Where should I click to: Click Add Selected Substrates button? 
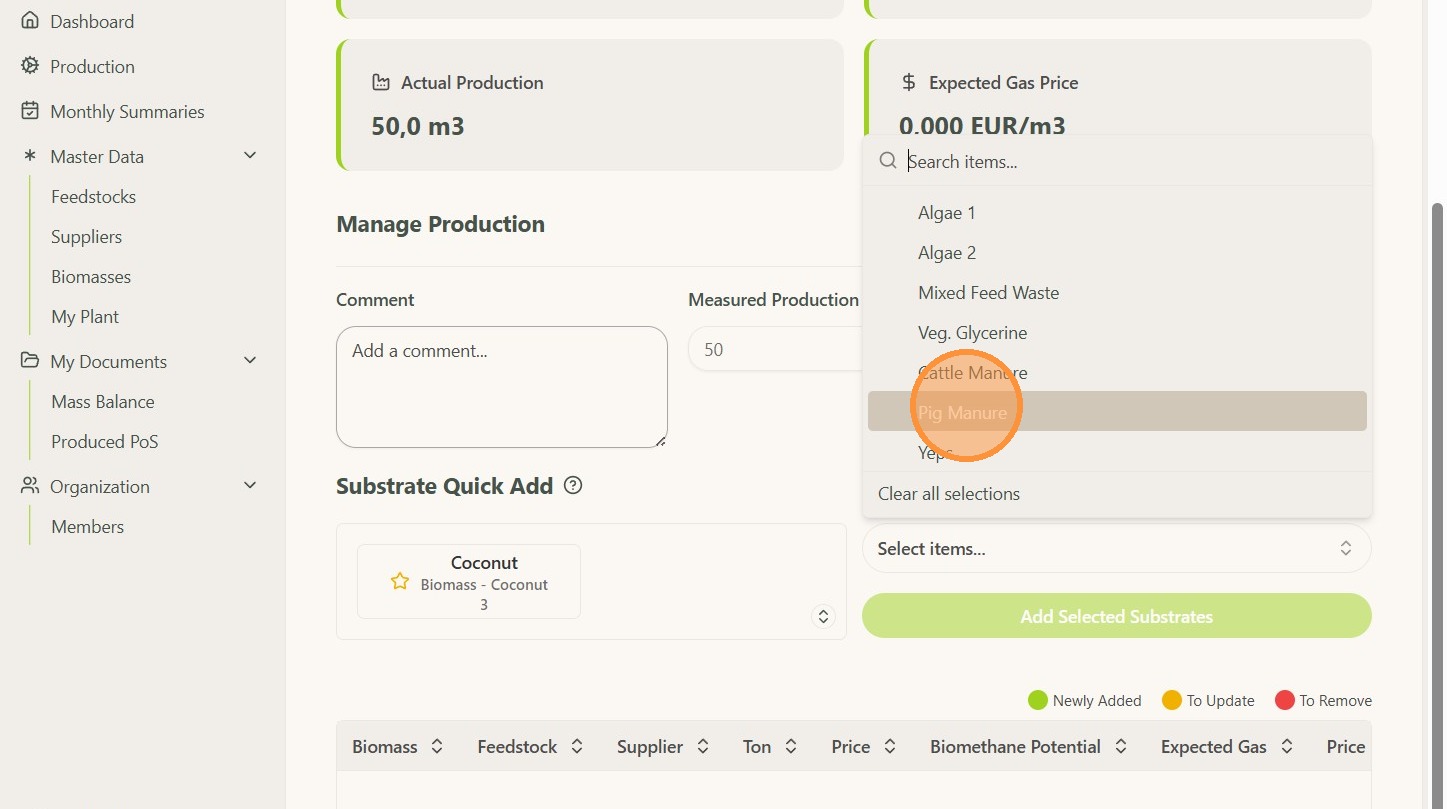tap(1116, 616)
